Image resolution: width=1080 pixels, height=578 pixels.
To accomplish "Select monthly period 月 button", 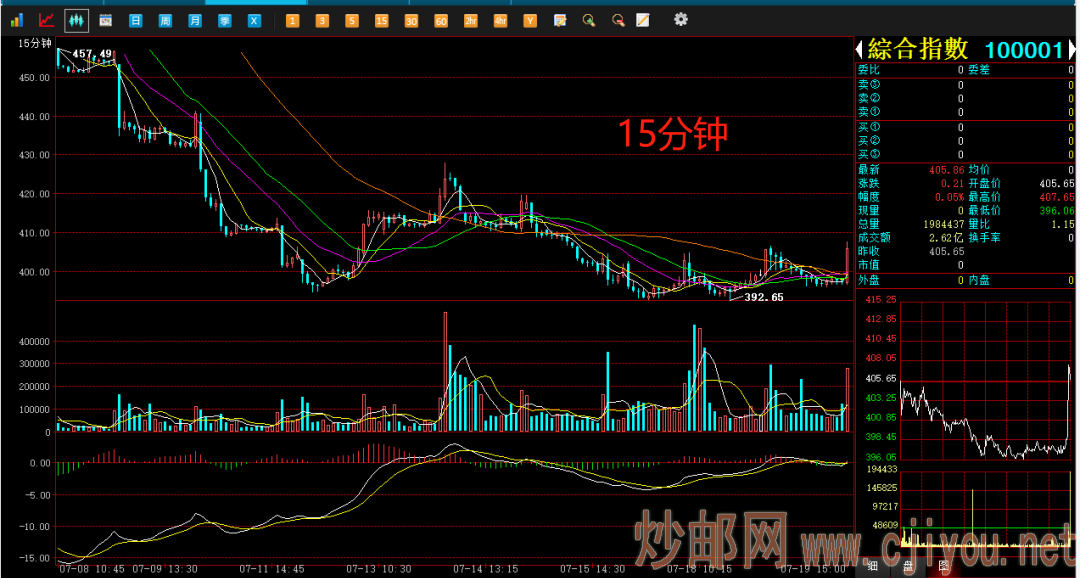I will (x=195, y=21).
